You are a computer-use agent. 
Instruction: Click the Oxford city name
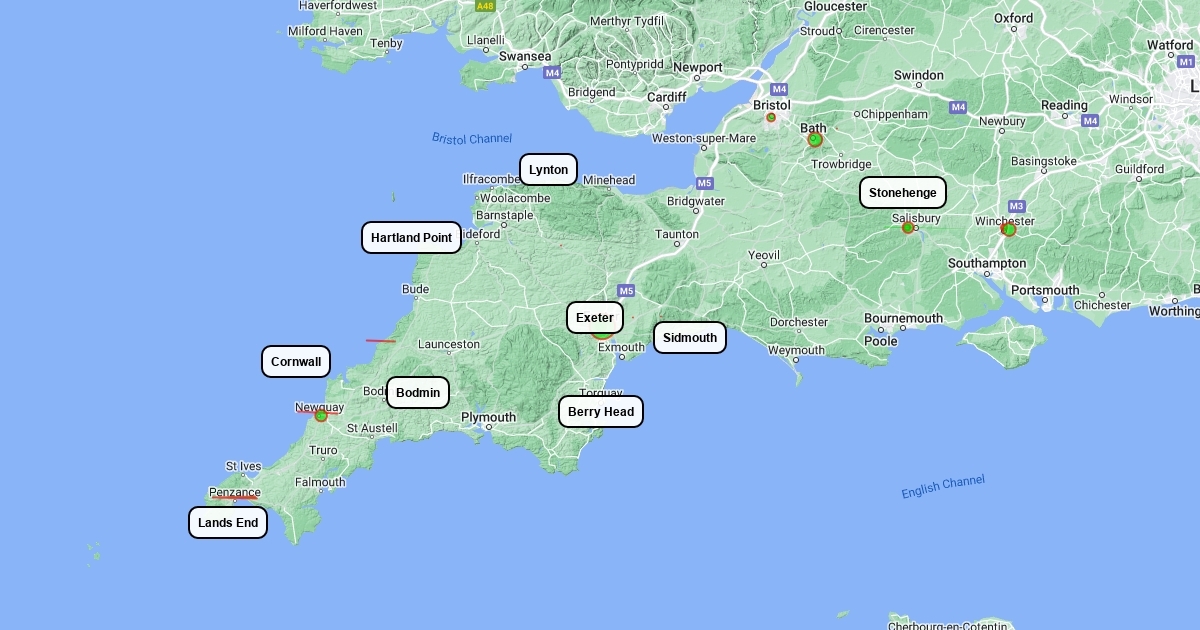point(1013,18)
